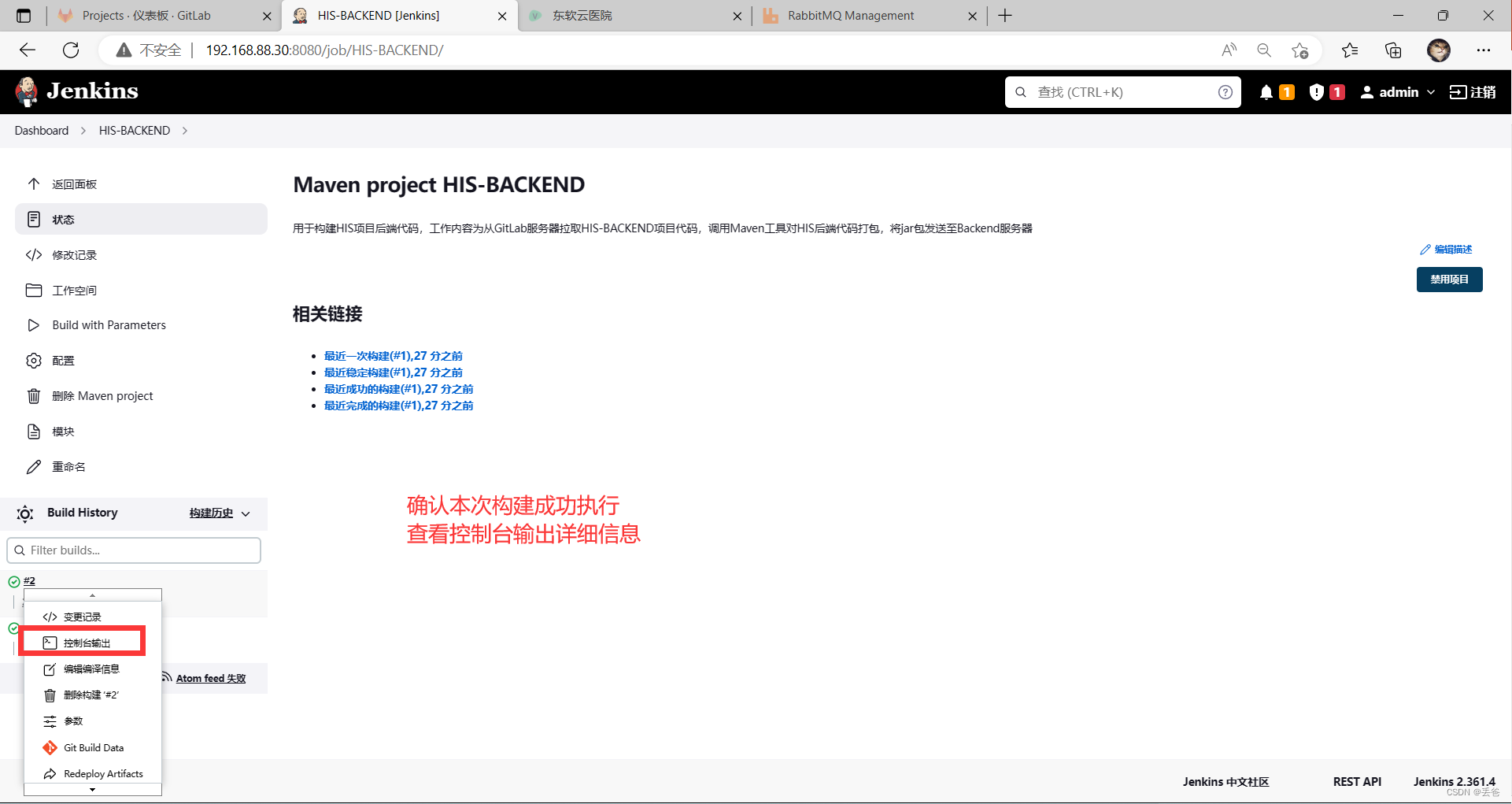This screenshot has width=1512, height=804.
Task: Click the zoom magnifier icon
Action: (x=1264, y=50)
